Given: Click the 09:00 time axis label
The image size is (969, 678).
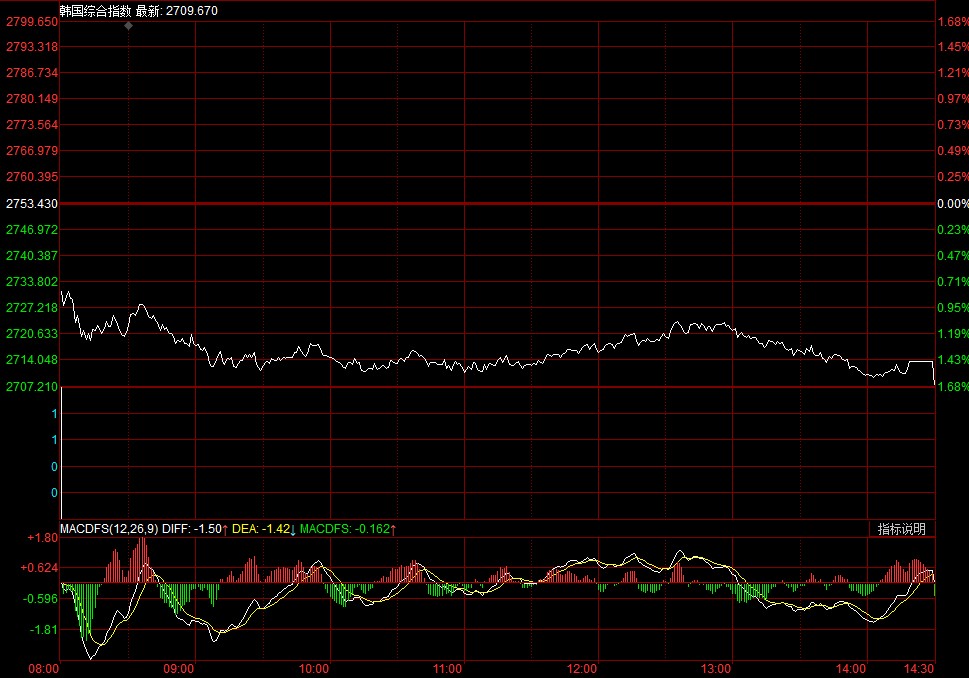Looking at the screenshot, I should click(179, 668).
